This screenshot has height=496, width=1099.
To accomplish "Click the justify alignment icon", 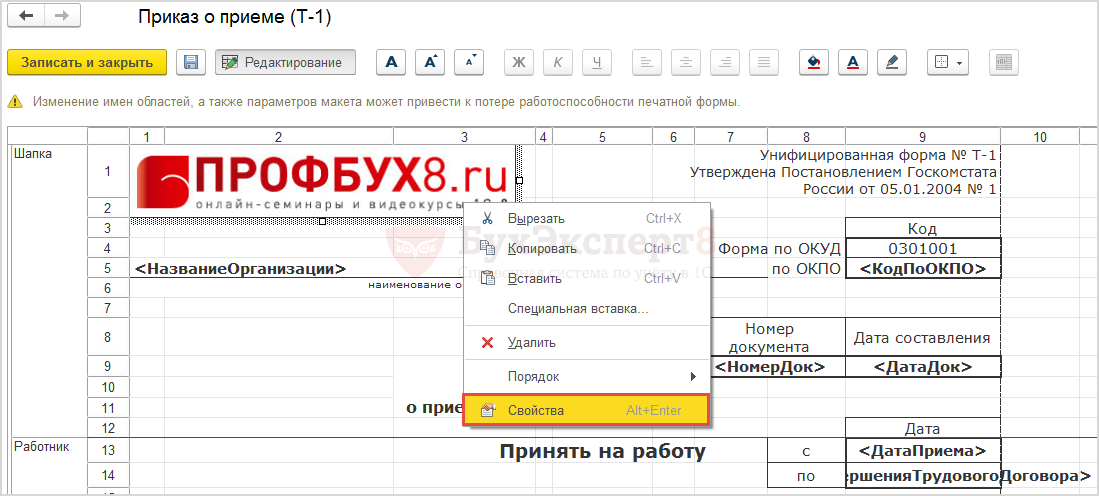I will pyautogui.click(x=764, y=62).
